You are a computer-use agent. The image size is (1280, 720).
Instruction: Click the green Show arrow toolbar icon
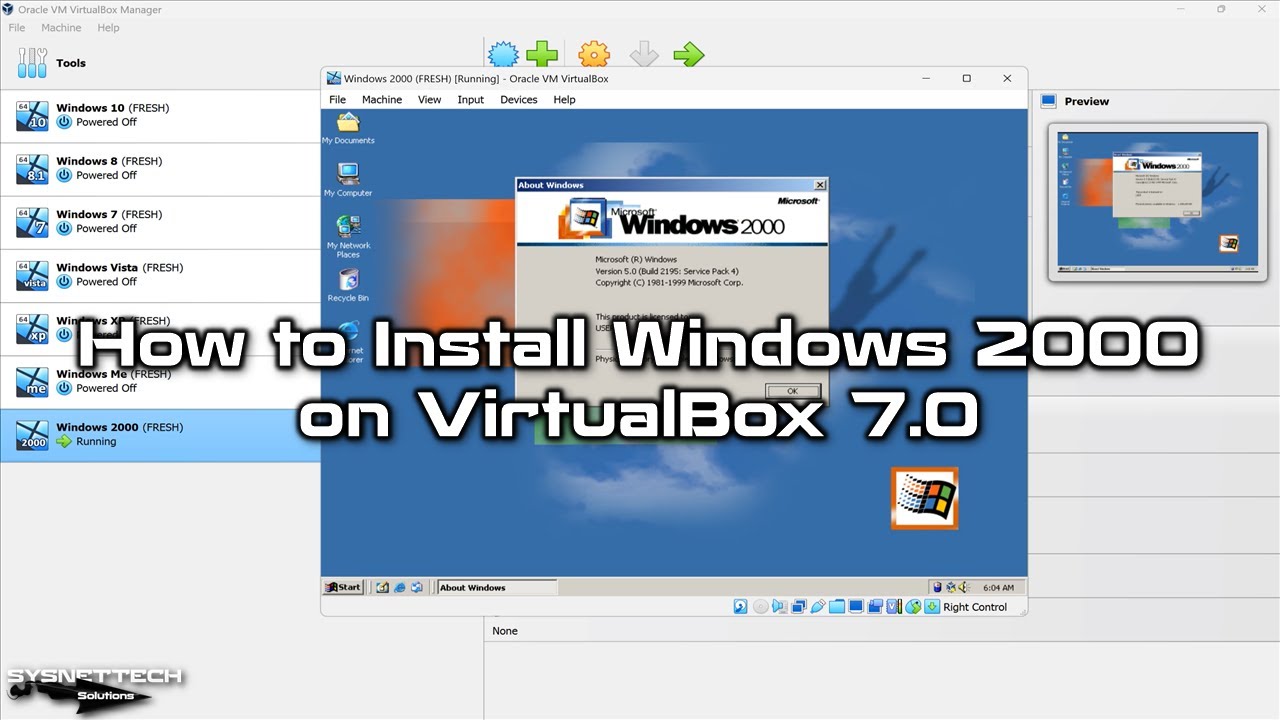688,54
